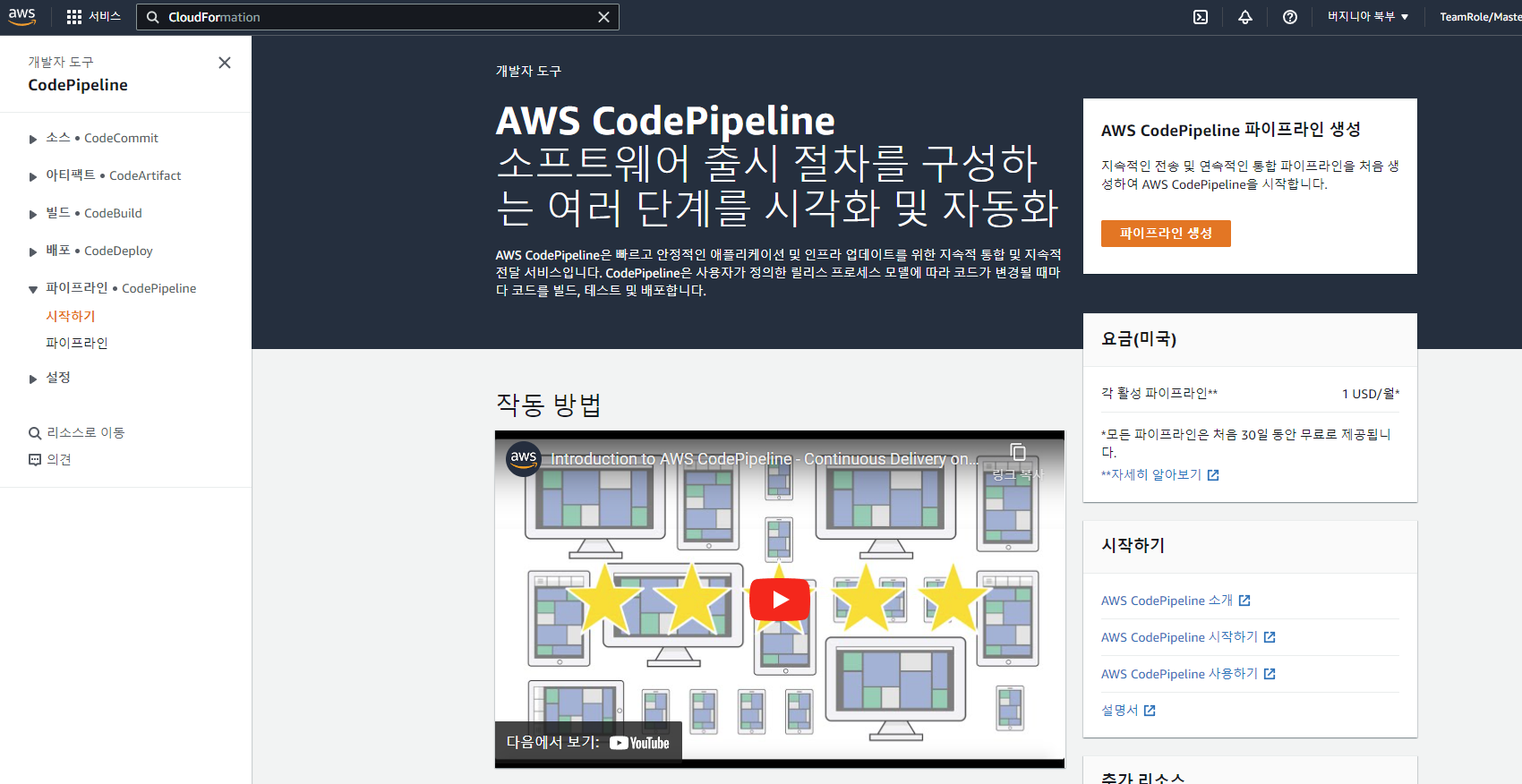
Task: Click external icon beside 자세히 알아보기
Action: [x=1213, y=475]
